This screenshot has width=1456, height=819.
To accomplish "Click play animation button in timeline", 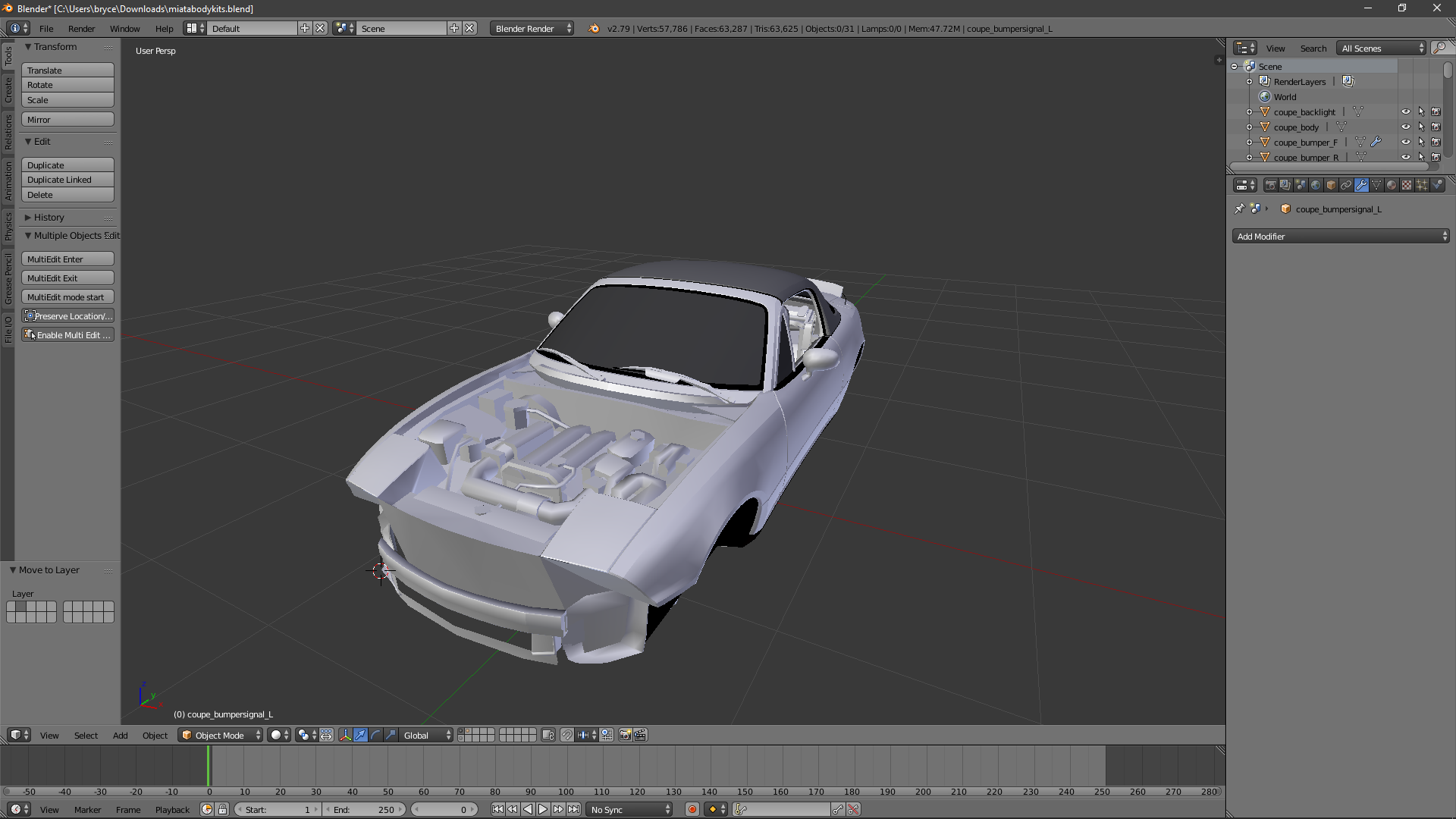I will [x=543, y=809].
